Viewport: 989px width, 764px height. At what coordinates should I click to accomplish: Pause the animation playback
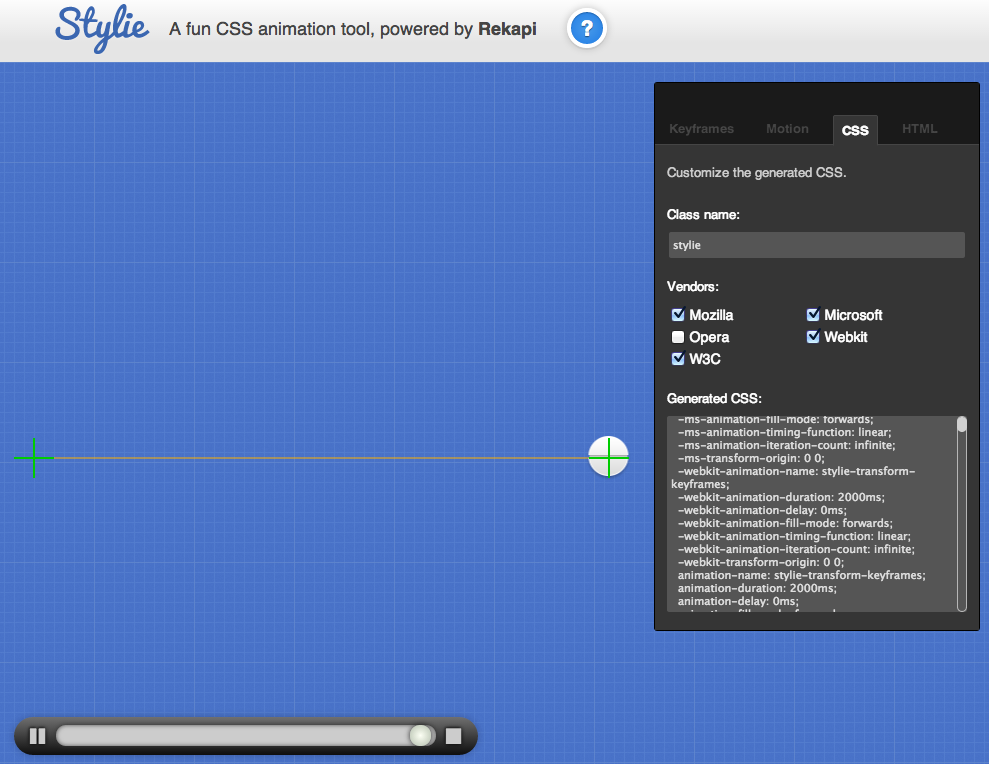click(x=38, y=736)
